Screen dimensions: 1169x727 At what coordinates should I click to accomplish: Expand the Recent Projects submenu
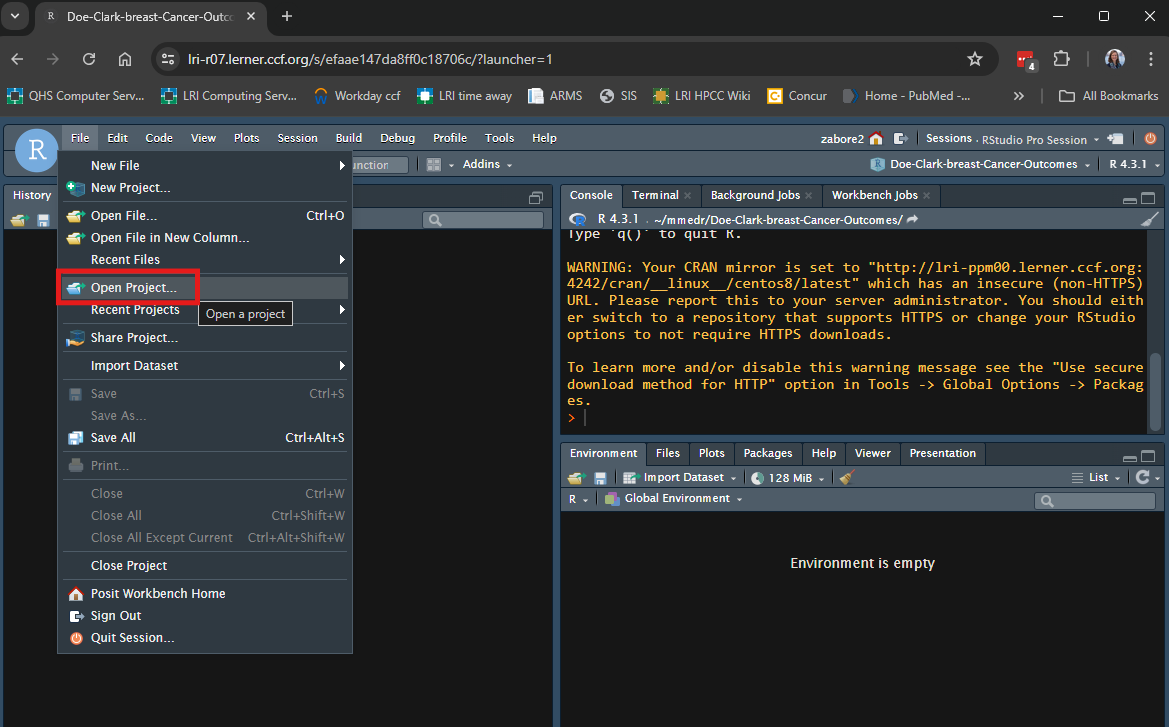tap(203, 309)
